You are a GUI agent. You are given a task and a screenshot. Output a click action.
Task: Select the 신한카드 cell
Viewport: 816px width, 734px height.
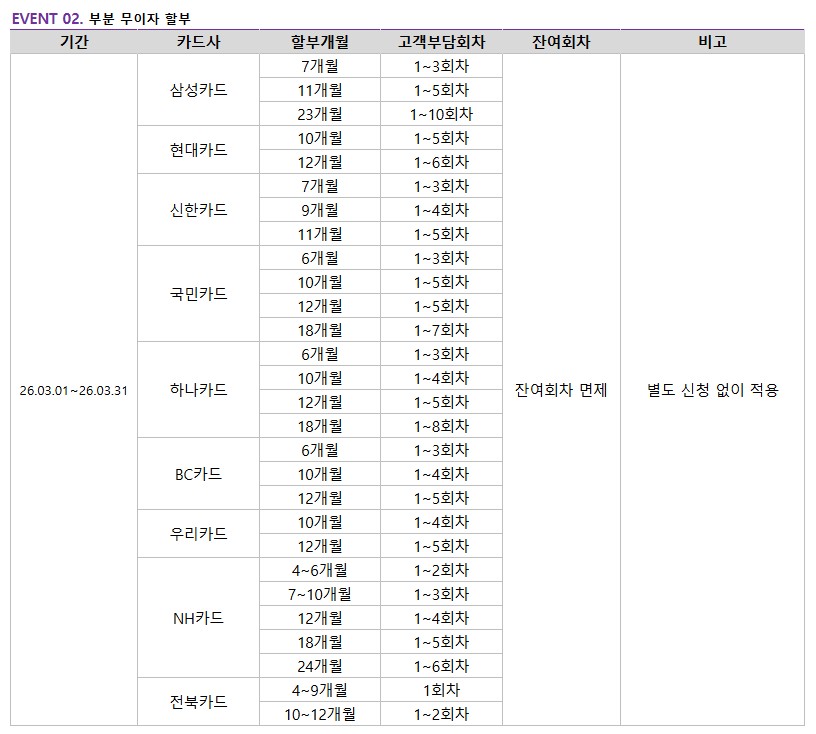pyautogui.click(x=198, y=210)
